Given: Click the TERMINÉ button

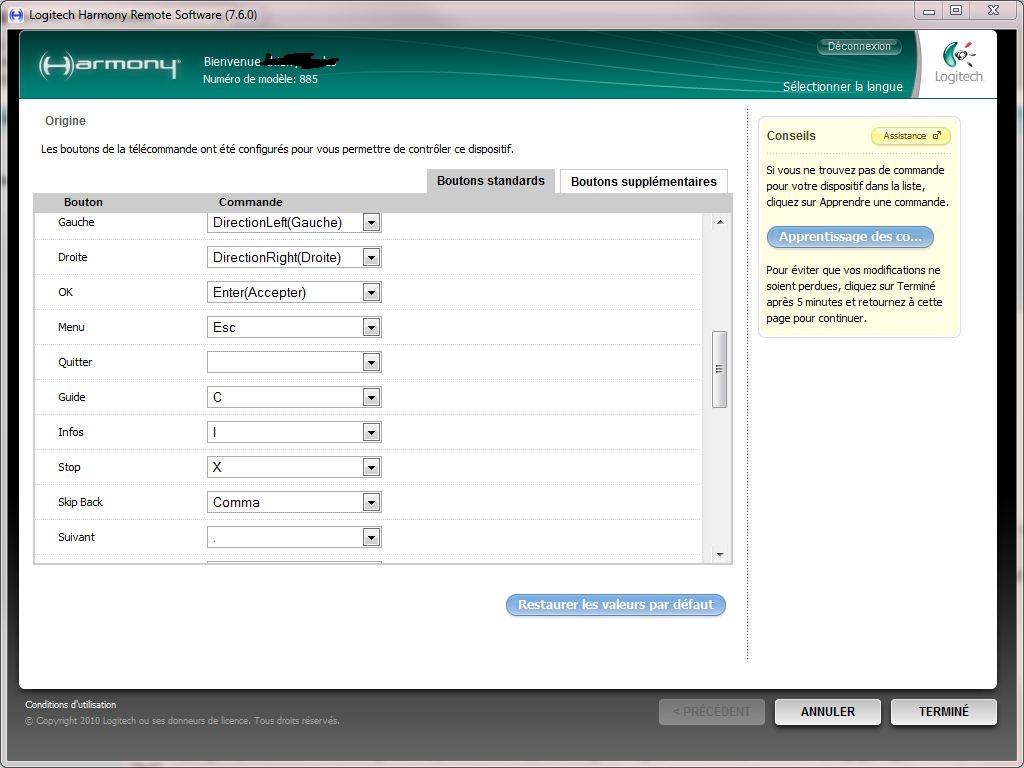Looking at the screenshot, I should 943,712.
